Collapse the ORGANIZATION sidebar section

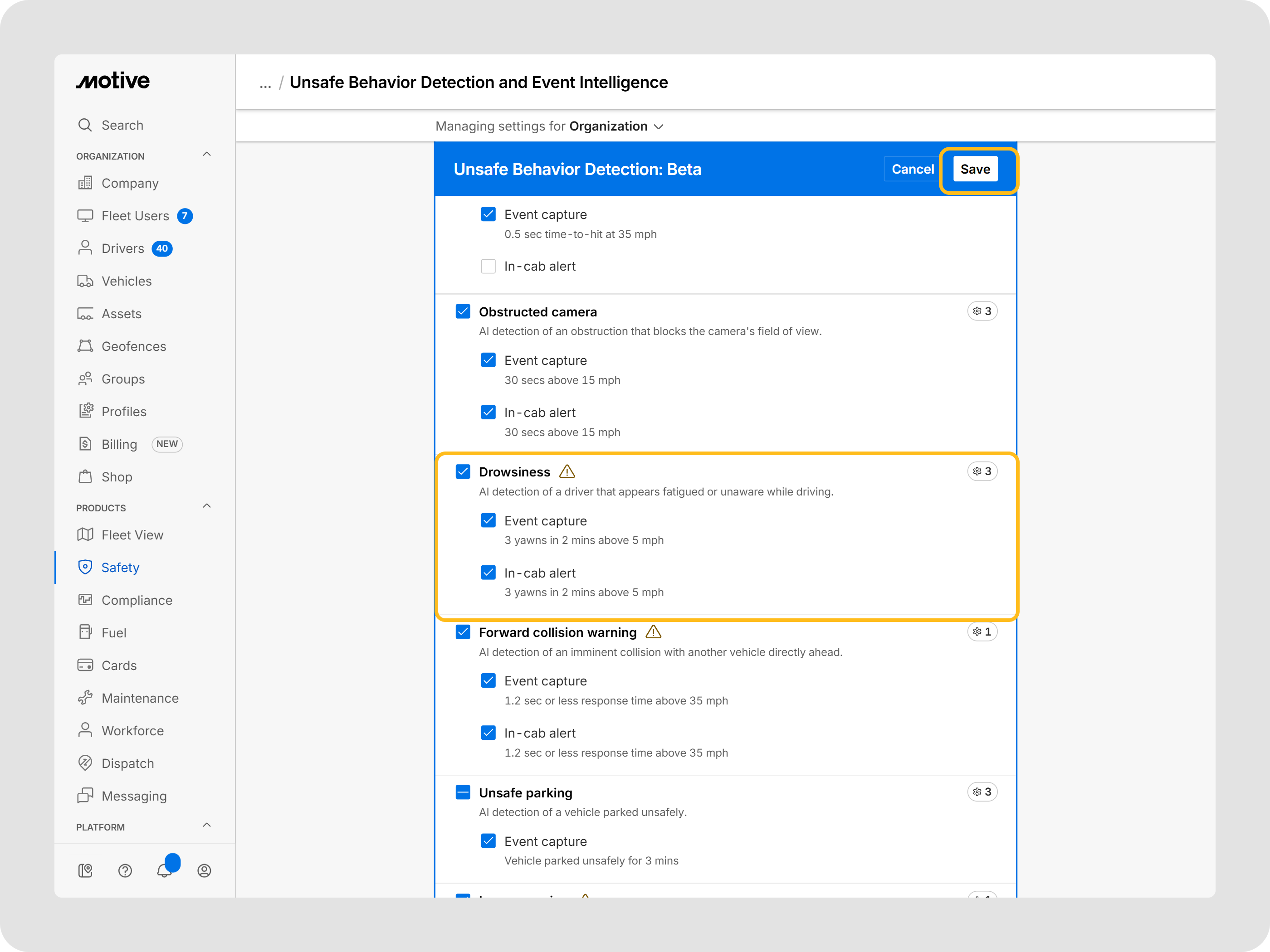[x=207, y=155]
